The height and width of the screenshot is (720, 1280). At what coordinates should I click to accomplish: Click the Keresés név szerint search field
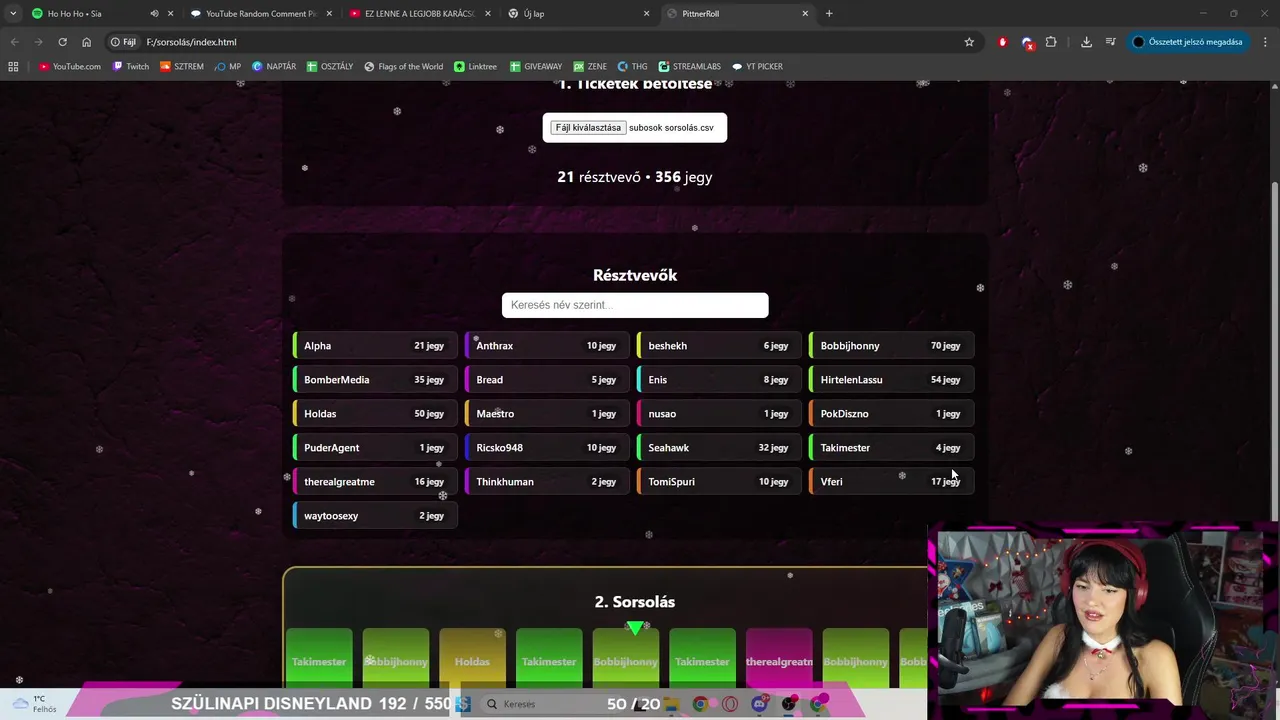[635, 305]
